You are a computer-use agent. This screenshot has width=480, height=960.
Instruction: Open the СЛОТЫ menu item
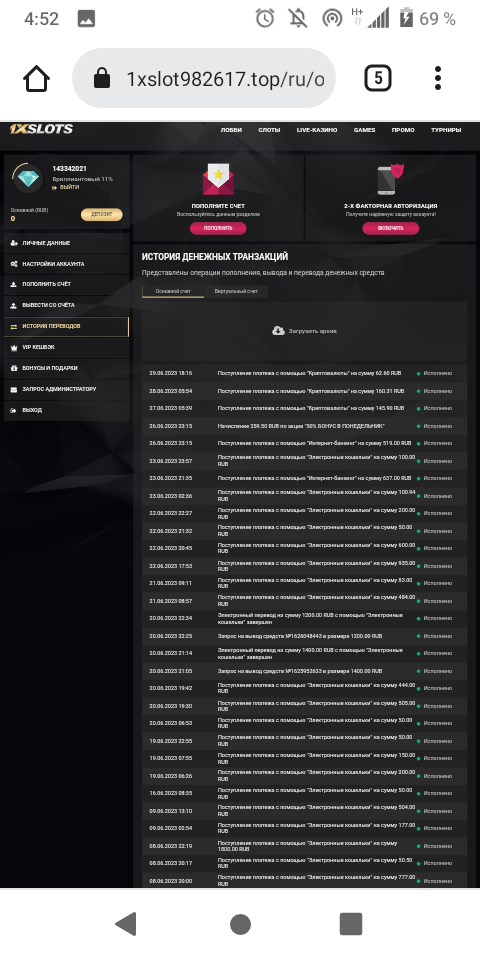coord(269,130)
